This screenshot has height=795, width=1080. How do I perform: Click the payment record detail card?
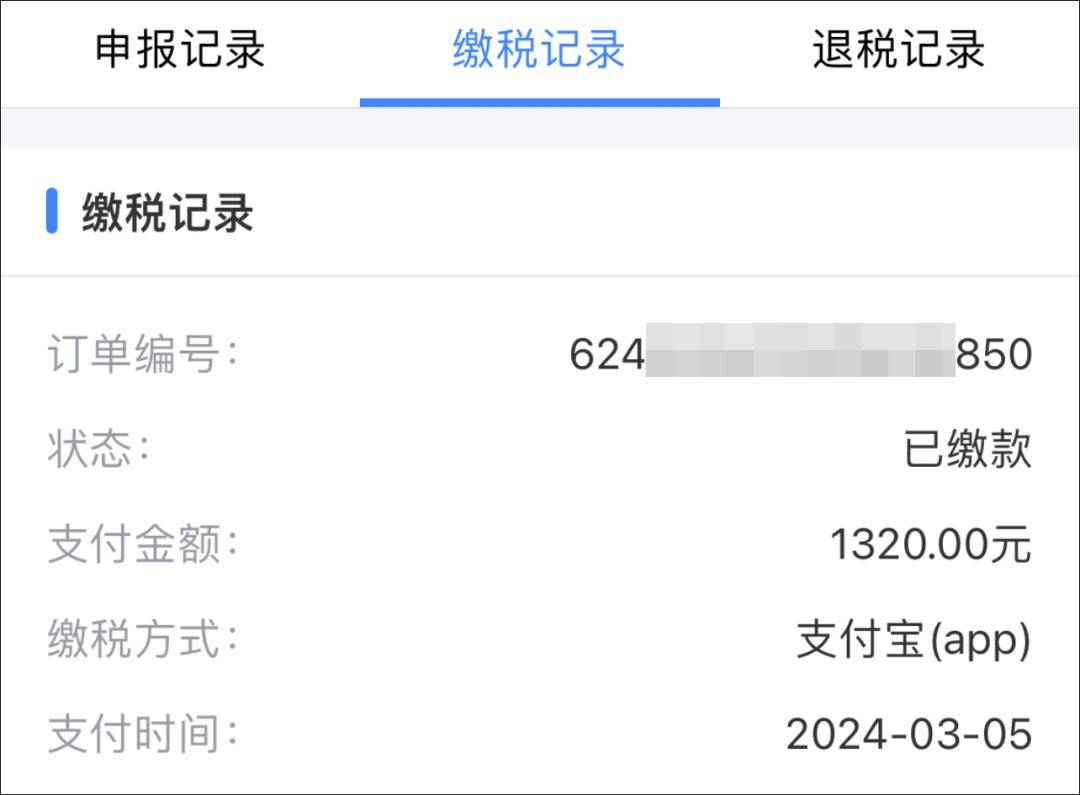point(540,545)
